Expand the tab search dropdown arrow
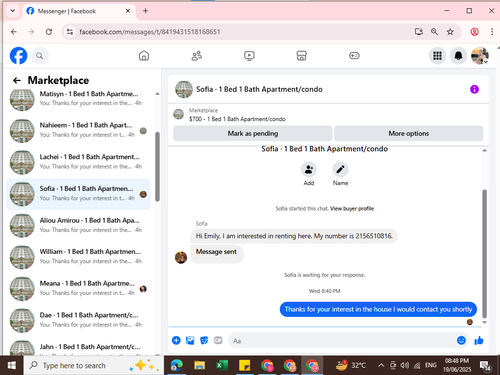This screenshot has width=500, height=375. pos(13,11)
